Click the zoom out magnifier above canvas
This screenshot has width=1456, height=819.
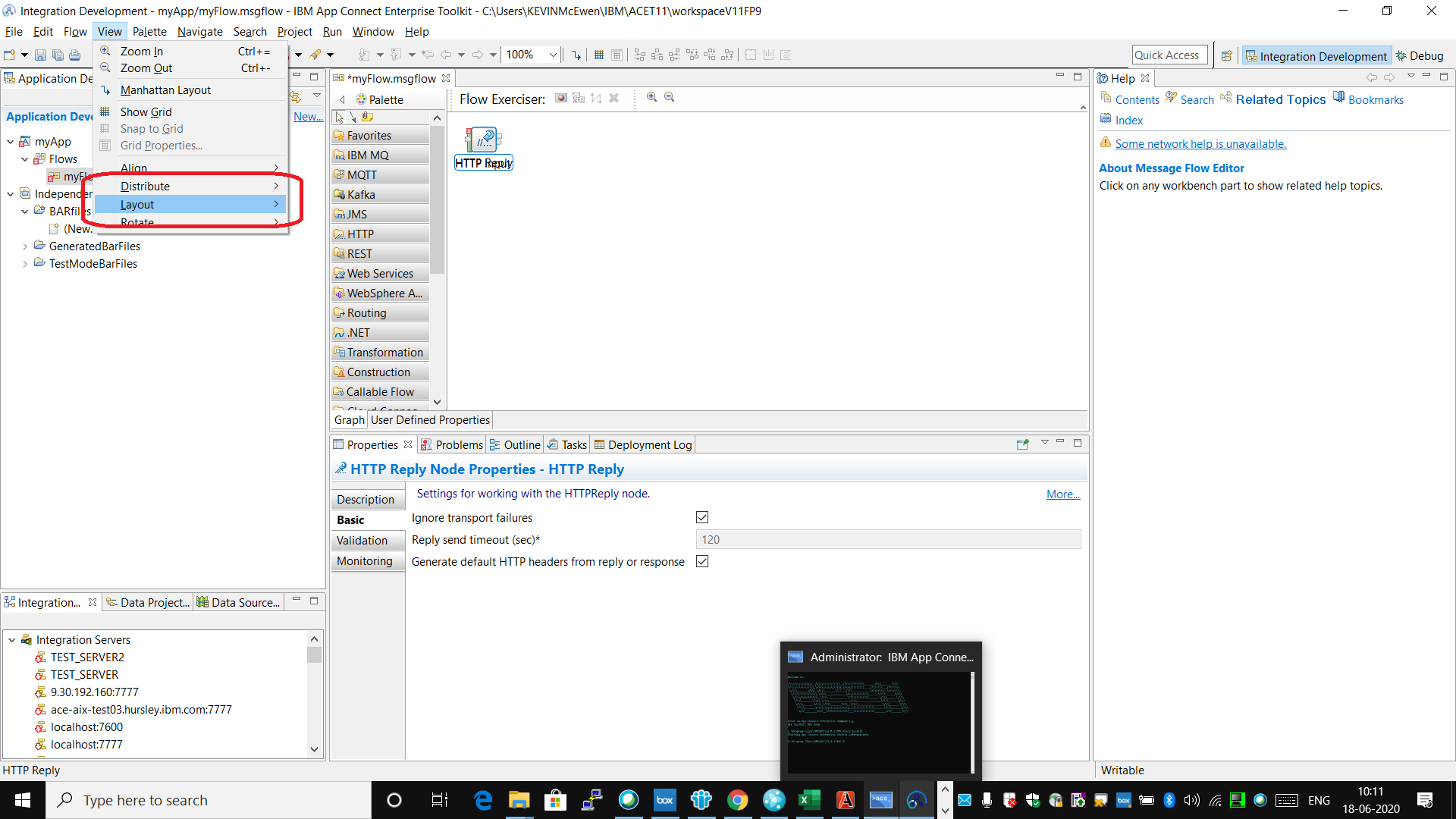669,97
